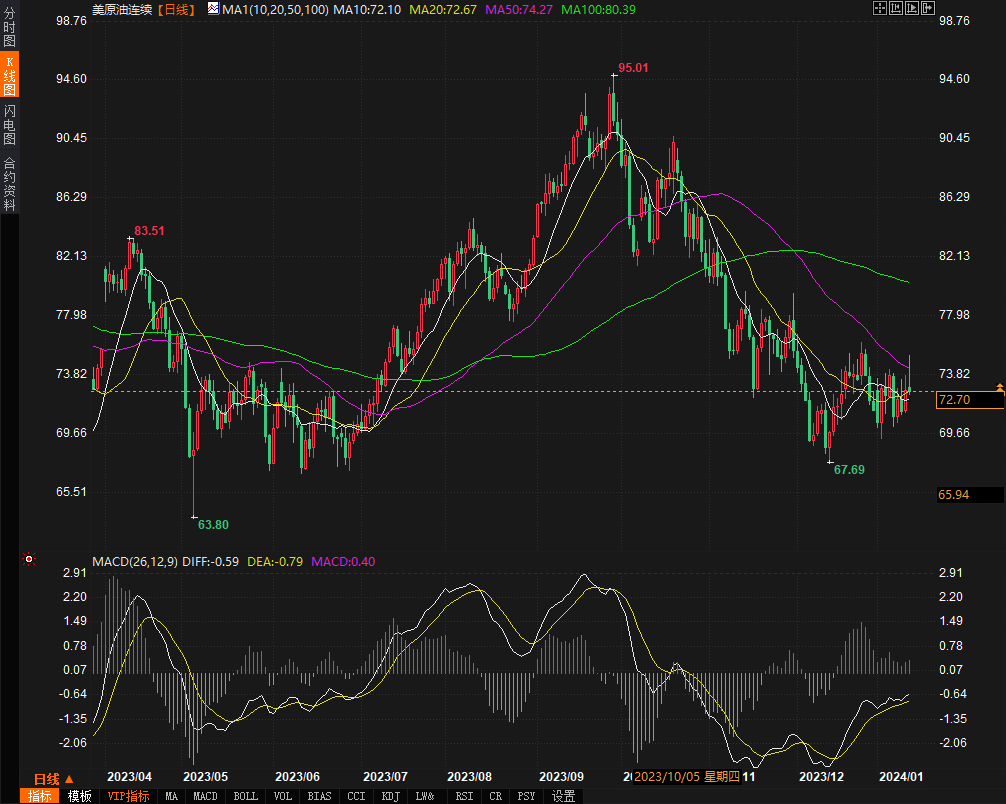Click the chart shrink-range icon with left arrow
Viewport: 1006px width, 804px height.
tap(897, 8)
